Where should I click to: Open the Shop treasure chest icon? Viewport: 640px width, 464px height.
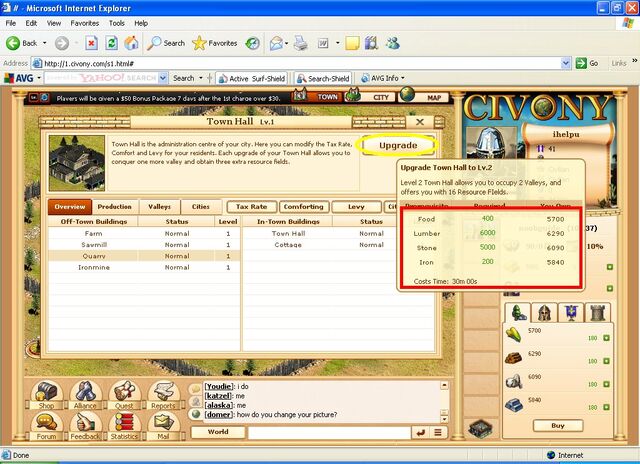[x=46, y=391]
